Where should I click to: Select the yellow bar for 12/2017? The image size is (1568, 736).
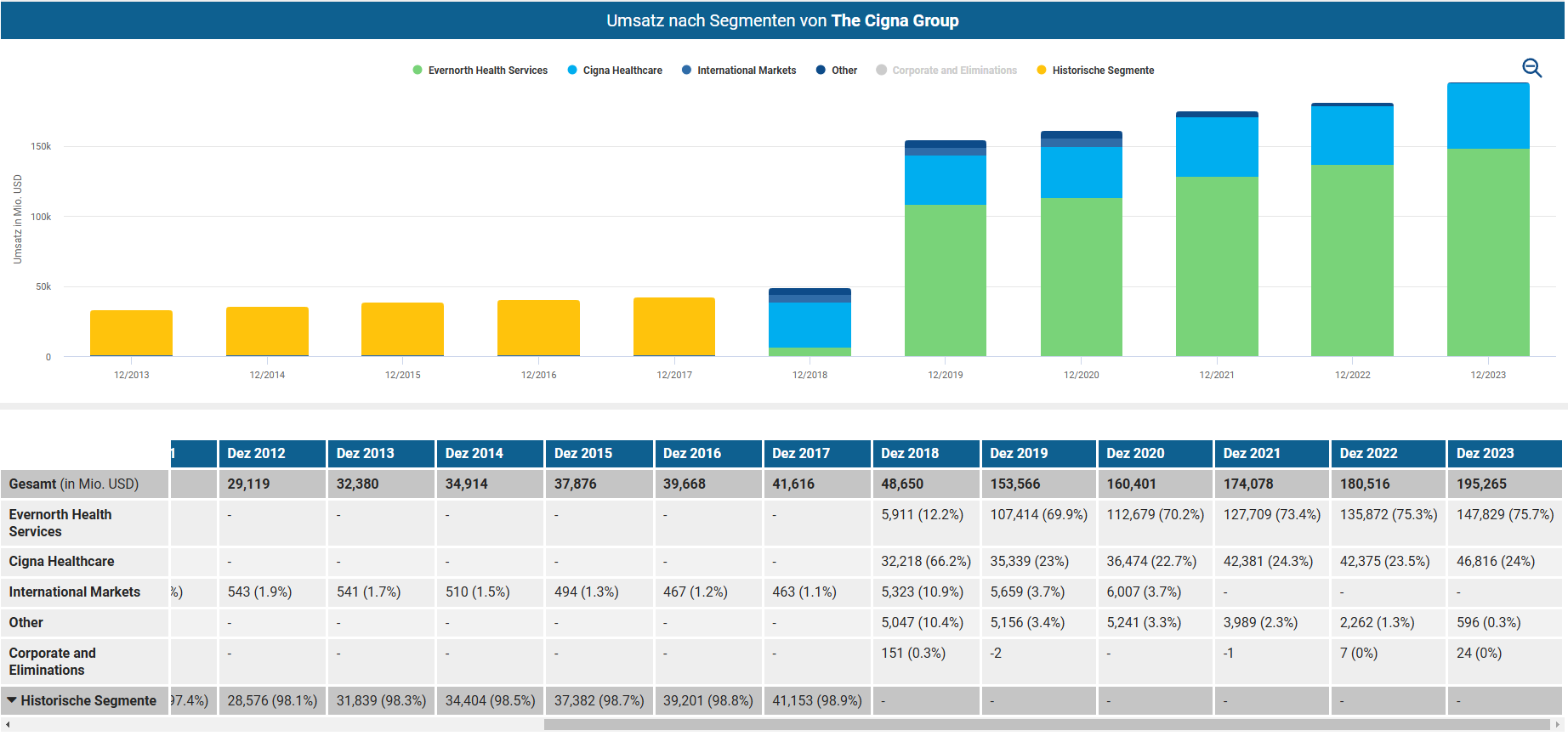(674, 326)
